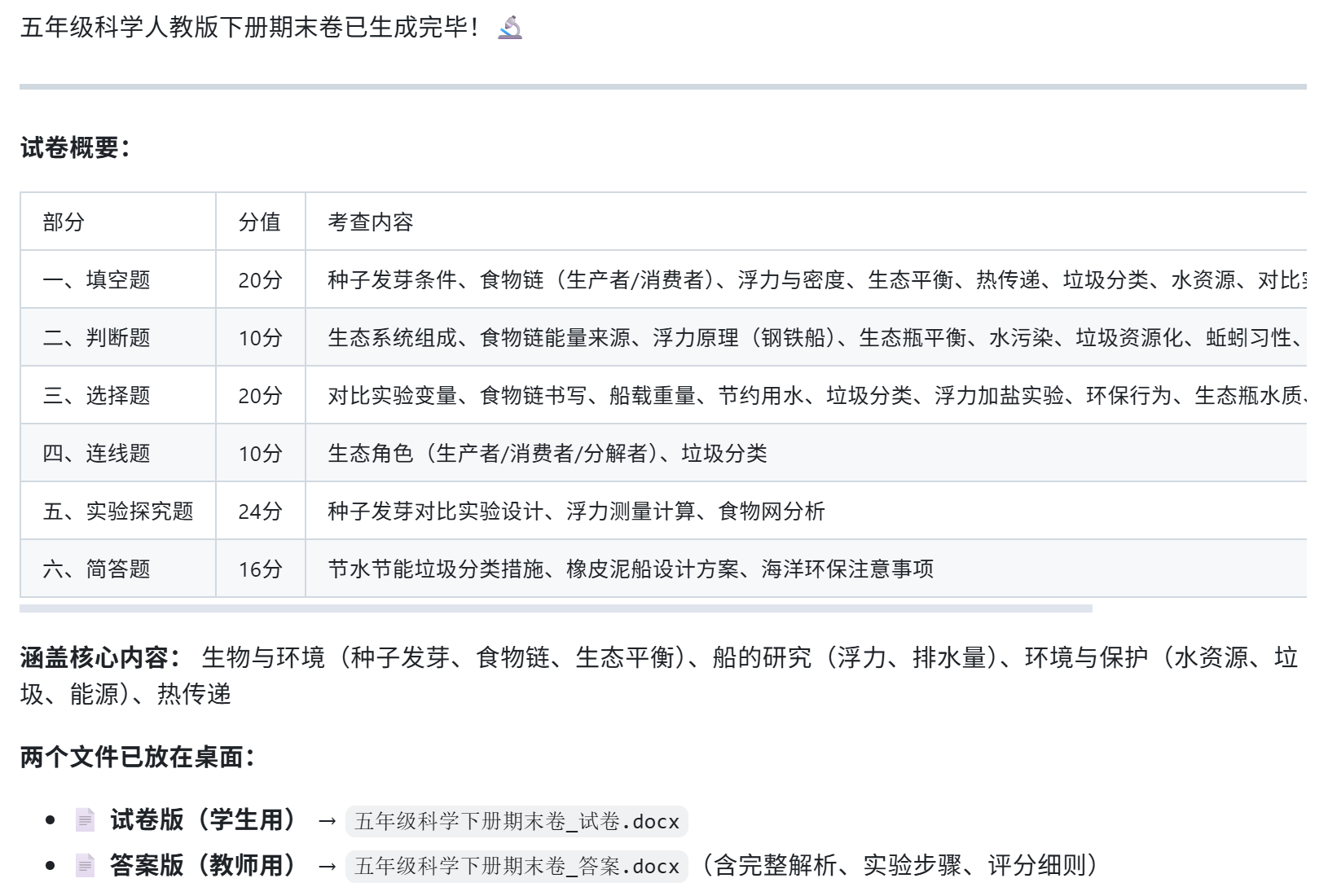1328x896 pixels.
Task: Click the 节水节能垃圾分类措施 content cell
Action: (806, 569)
